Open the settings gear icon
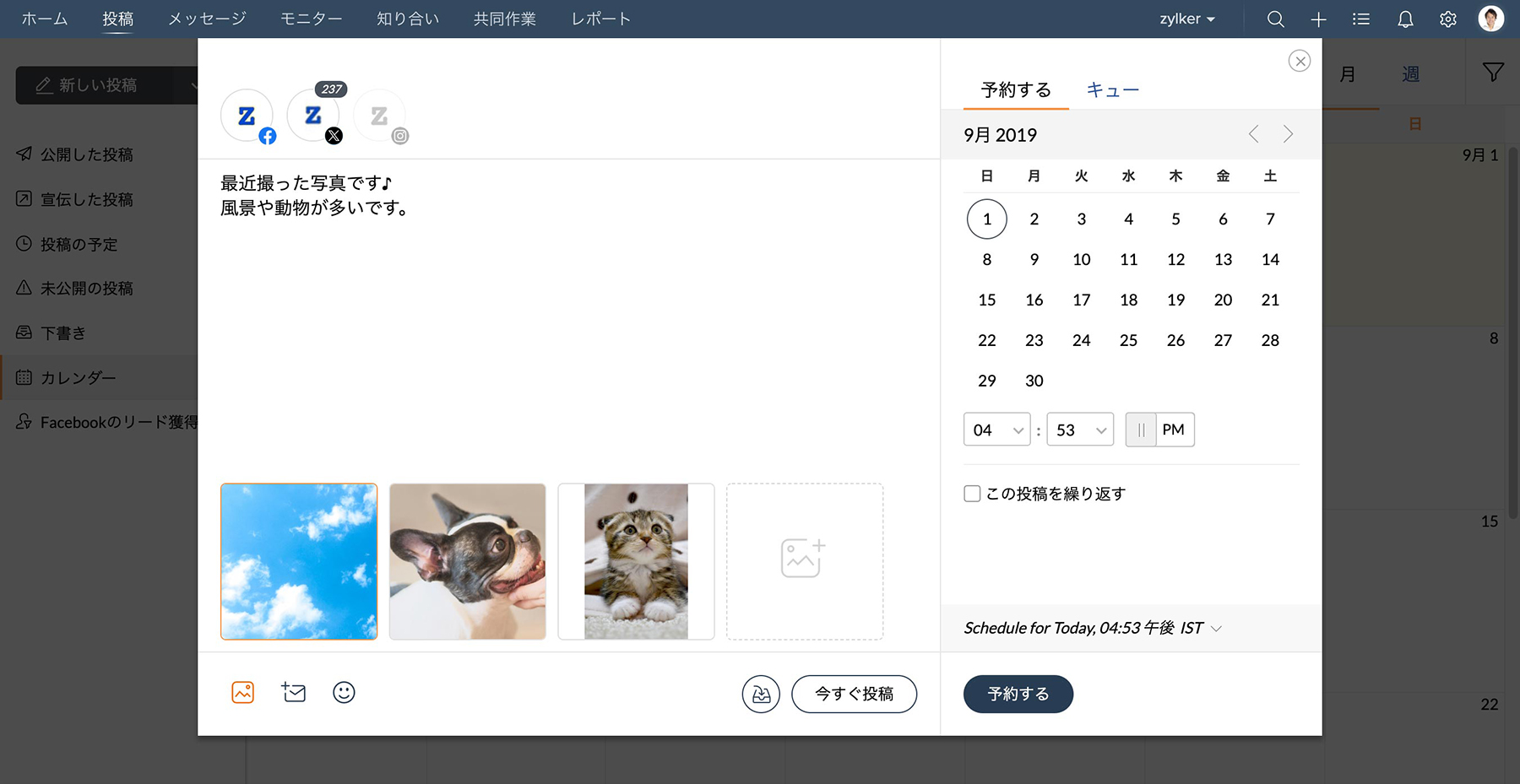The height and width of the screenshot is (784, 1520). (1447, 19)
